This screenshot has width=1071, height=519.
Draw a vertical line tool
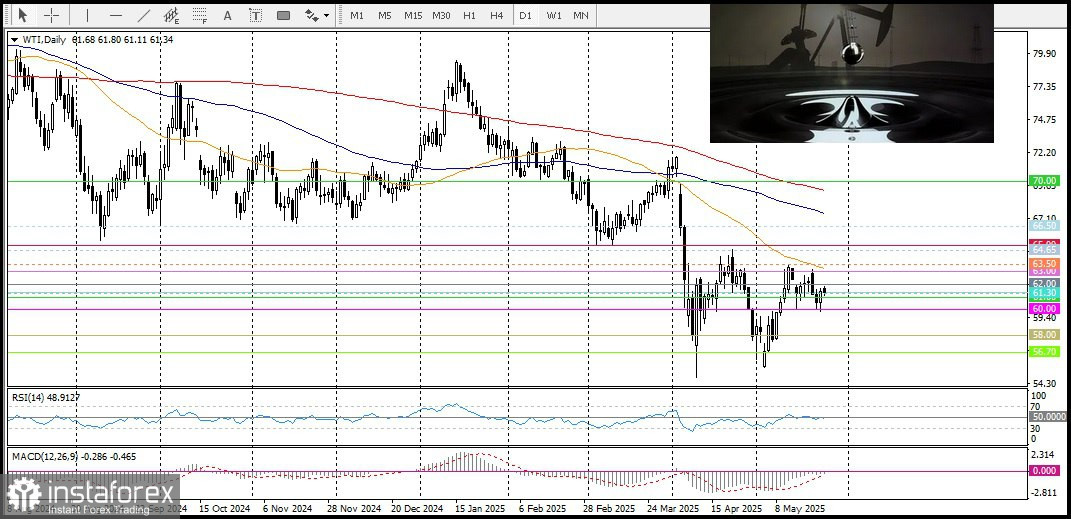(87, 15)
